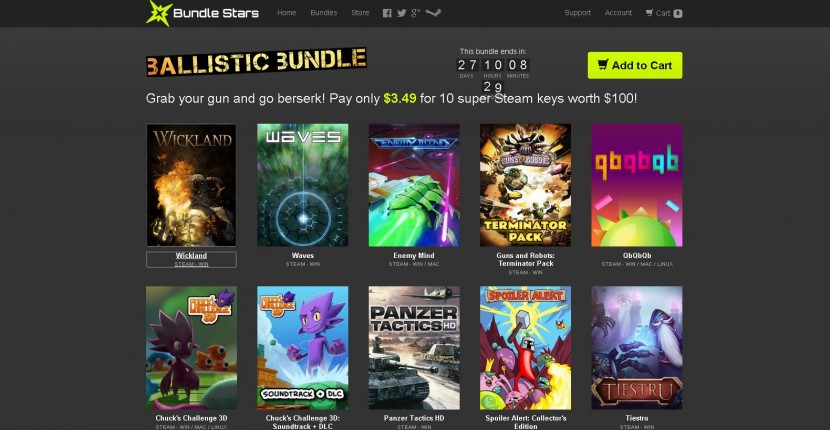The height and width of the screenshot is (430, 830).
Task: Open the Bundles menu item
Action: 323,13
